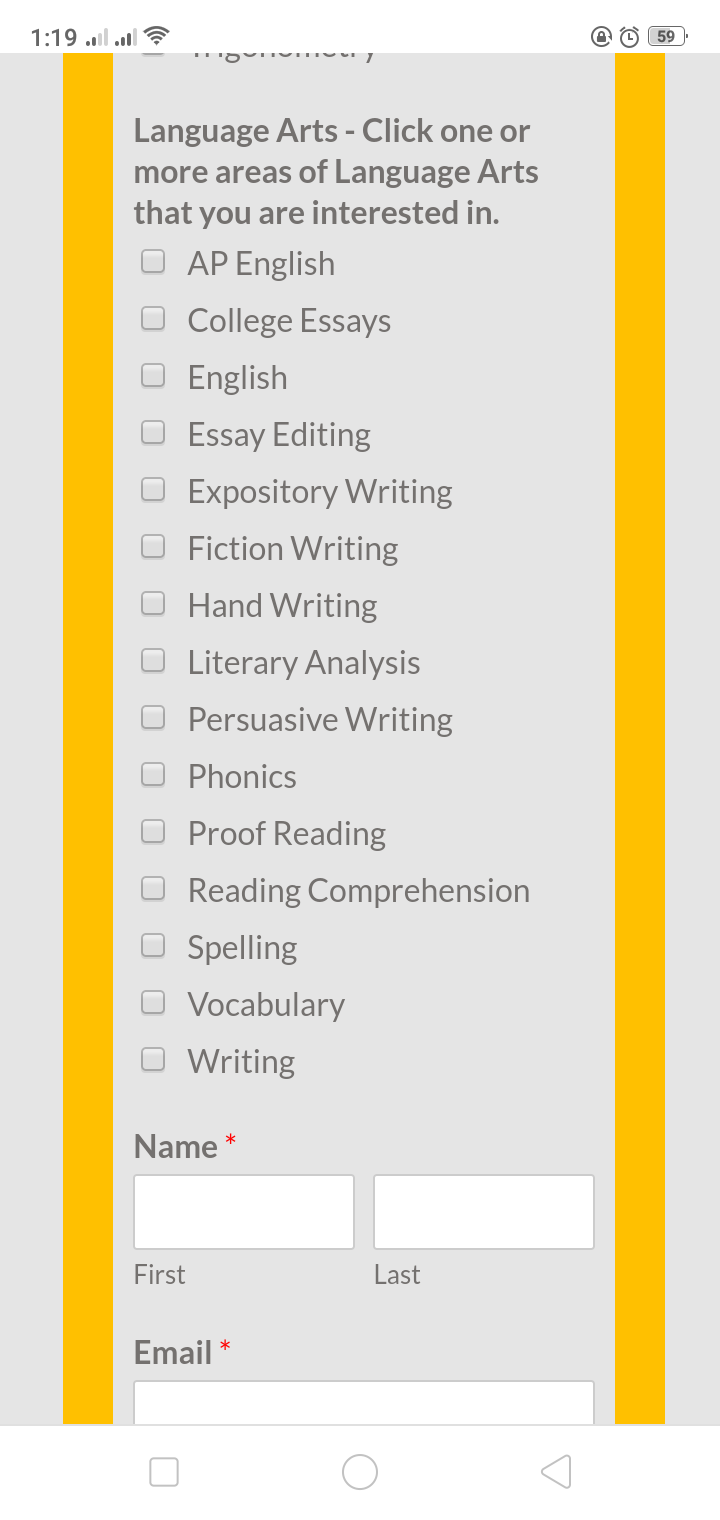Tap the Android home circle icon
This screenshot has width=720, height=1520.
[x=360, y=1471]
